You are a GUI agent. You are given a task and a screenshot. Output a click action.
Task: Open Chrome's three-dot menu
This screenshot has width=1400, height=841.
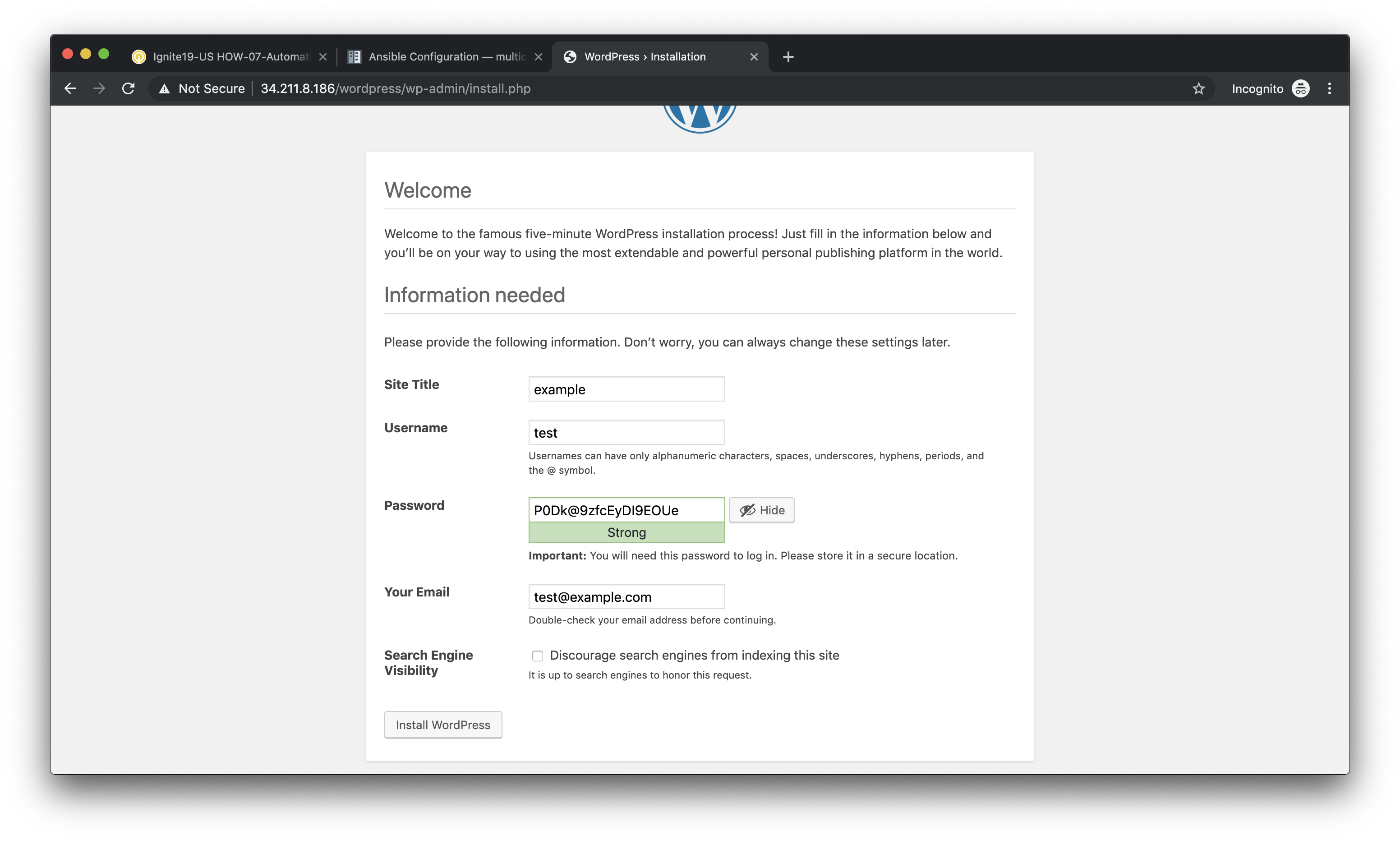click(1329, 88)
